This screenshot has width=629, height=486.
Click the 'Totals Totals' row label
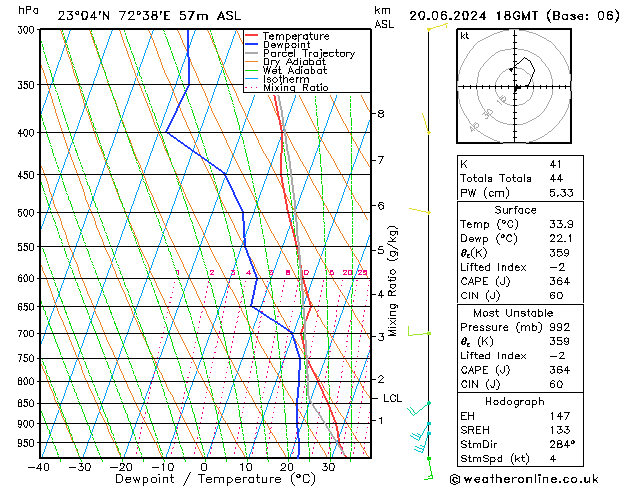[495, 178]
